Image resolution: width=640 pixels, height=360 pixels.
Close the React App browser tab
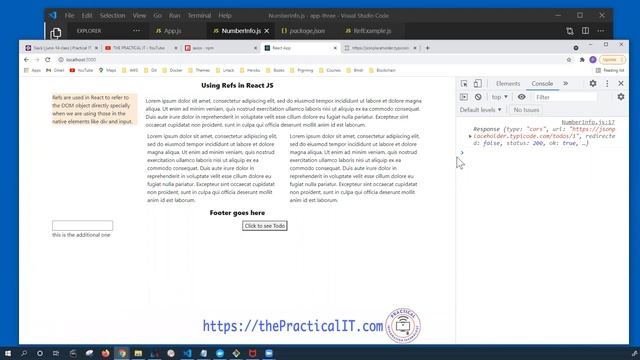(x=335, y=48)
